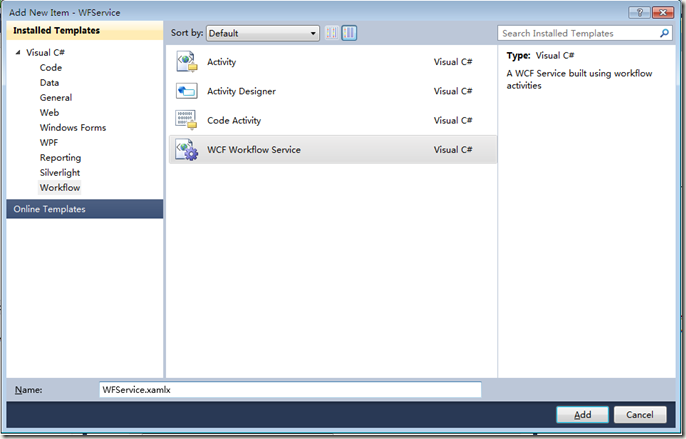Image resolution: width=686 pixels, height=439 pixels.
Task: Click the Activity template icon
Action: 186,62
